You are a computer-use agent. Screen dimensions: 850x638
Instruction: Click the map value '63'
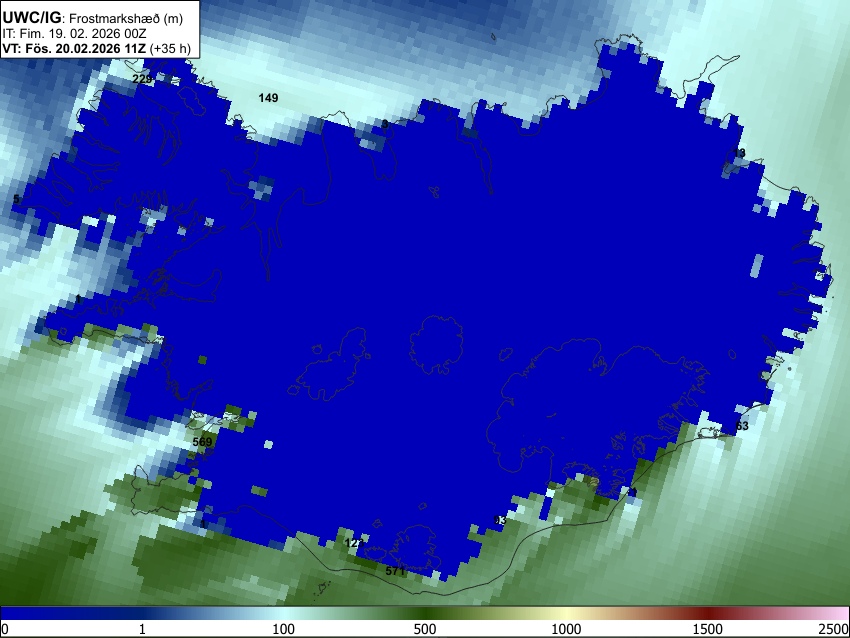click(742, 426)
